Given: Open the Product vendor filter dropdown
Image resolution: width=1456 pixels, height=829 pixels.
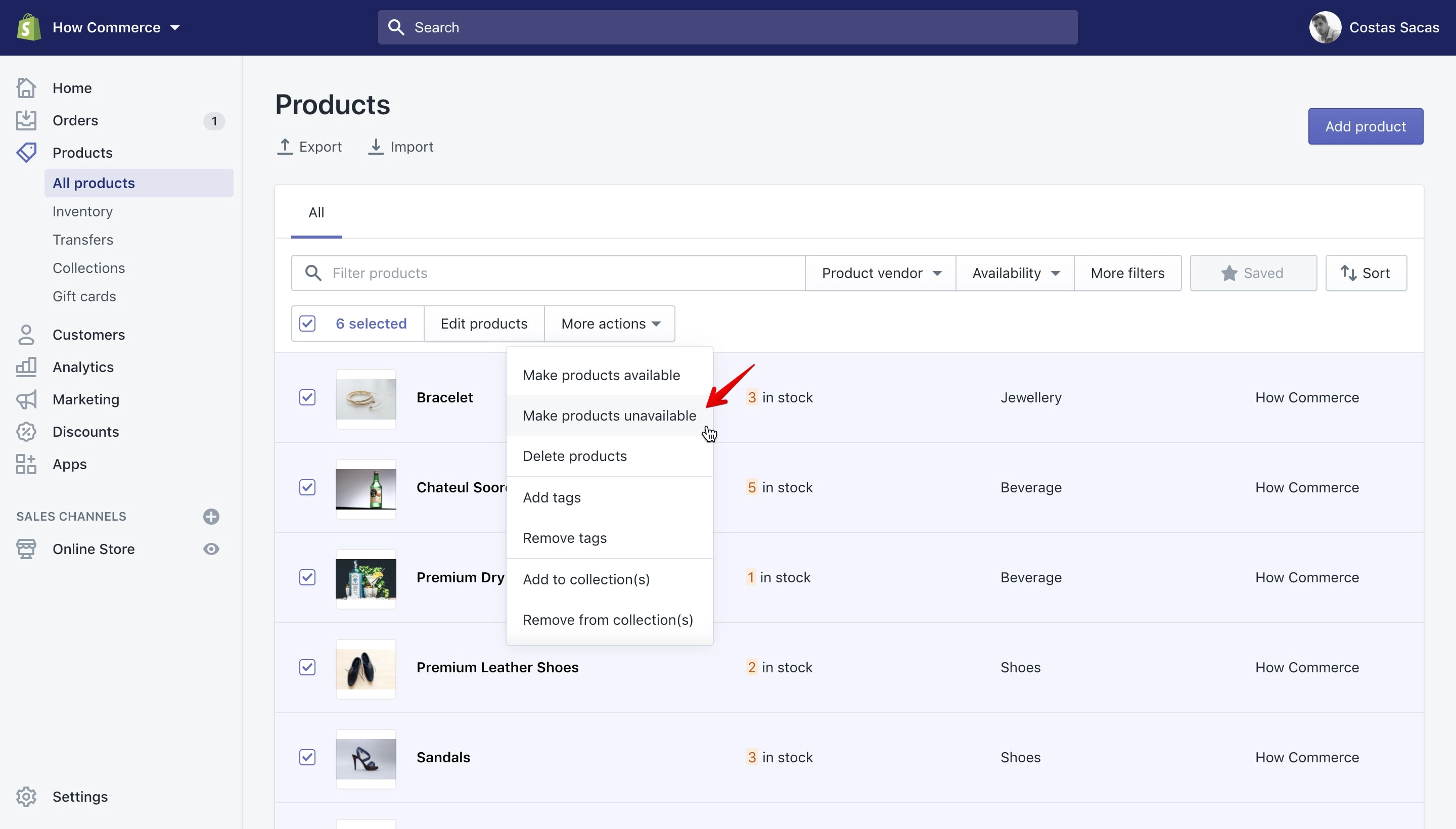Looking at the screenshot, I should 880,273.
